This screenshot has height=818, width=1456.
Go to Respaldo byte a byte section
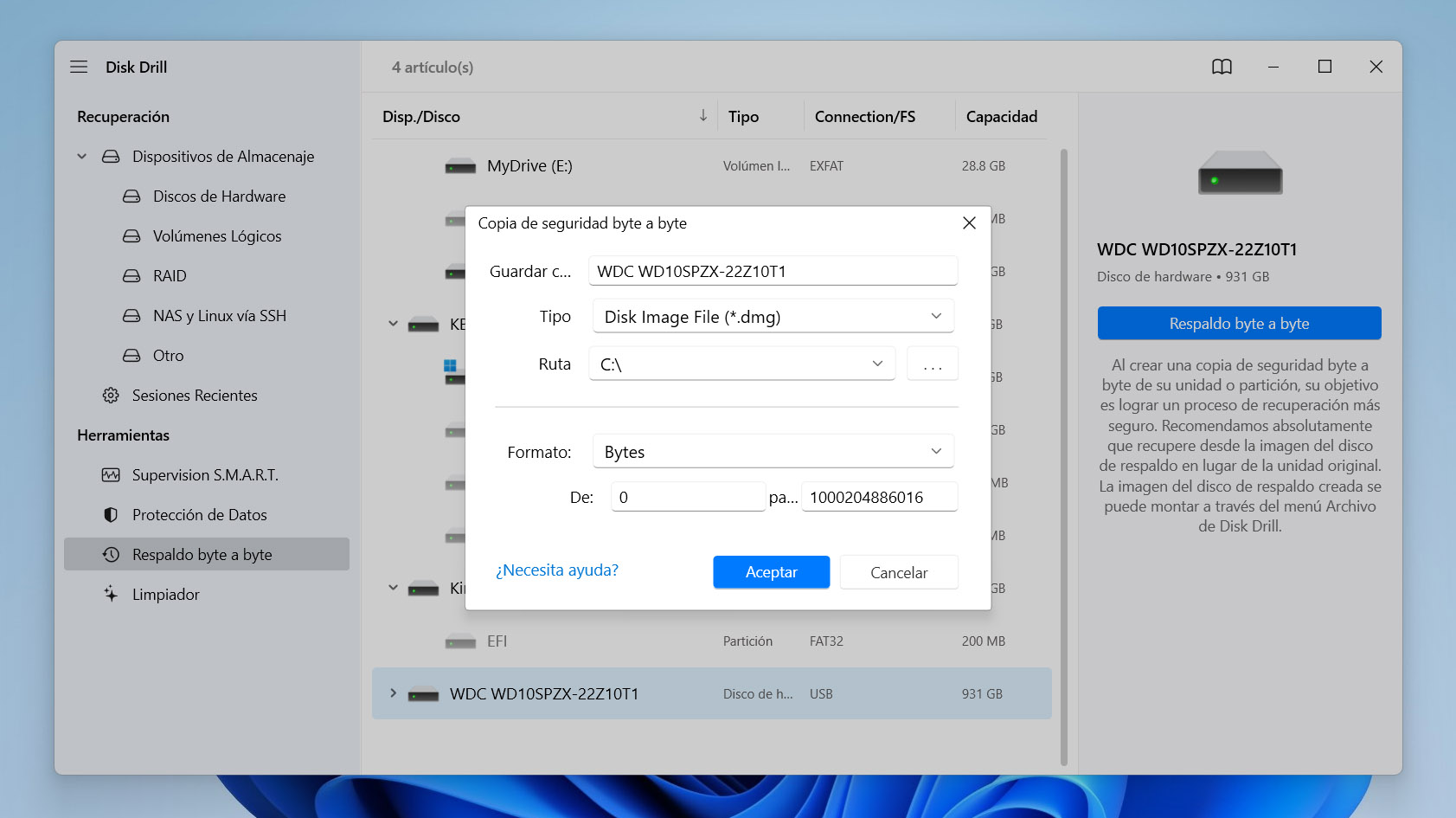coord(207,554)
